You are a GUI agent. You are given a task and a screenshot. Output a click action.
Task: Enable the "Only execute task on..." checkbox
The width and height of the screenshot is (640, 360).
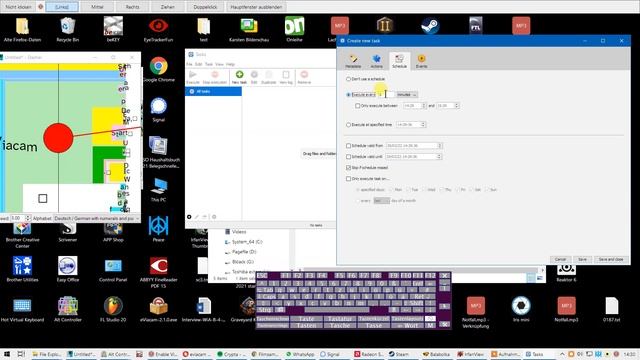pos(348,179)
